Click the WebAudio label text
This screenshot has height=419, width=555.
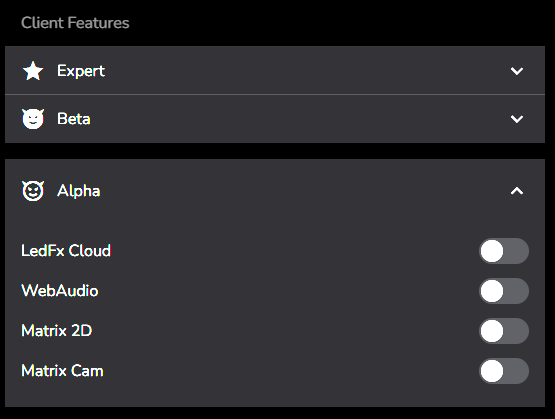coord(60,291)
